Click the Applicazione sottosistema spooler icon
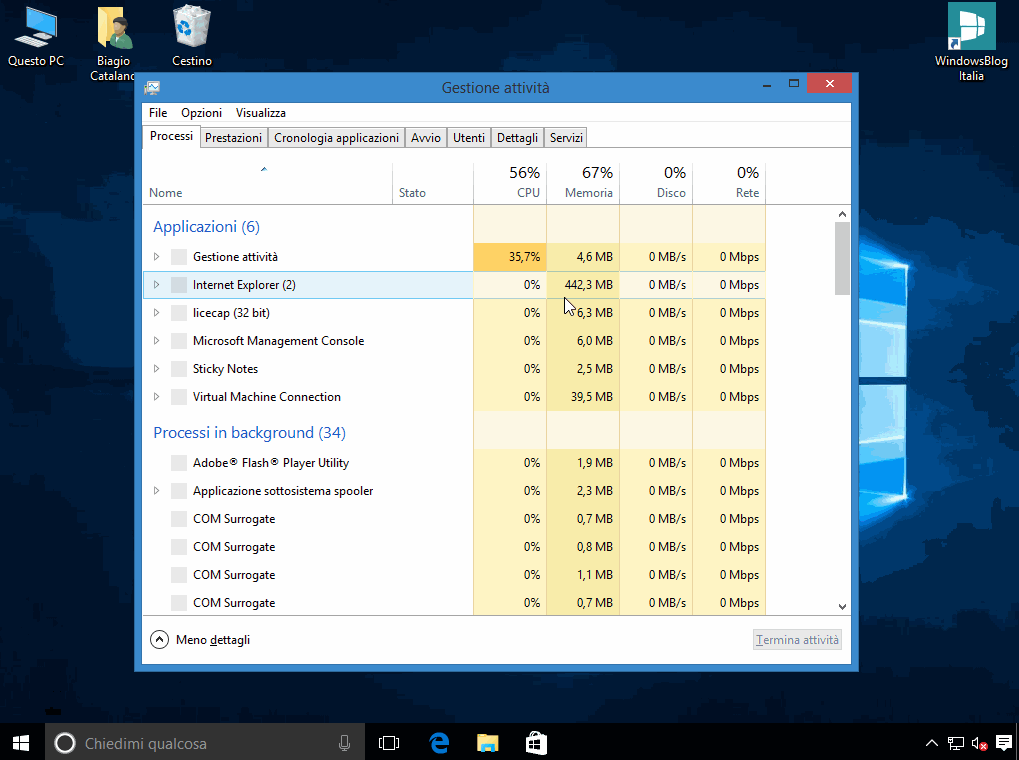 coord(179,491)
